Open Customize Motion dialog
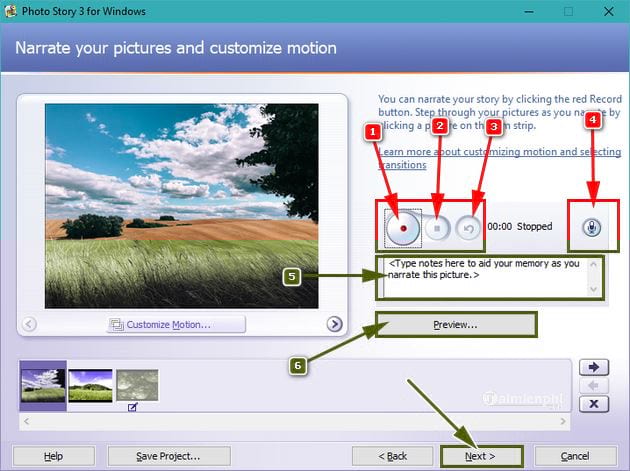 [x=176, y=325]
